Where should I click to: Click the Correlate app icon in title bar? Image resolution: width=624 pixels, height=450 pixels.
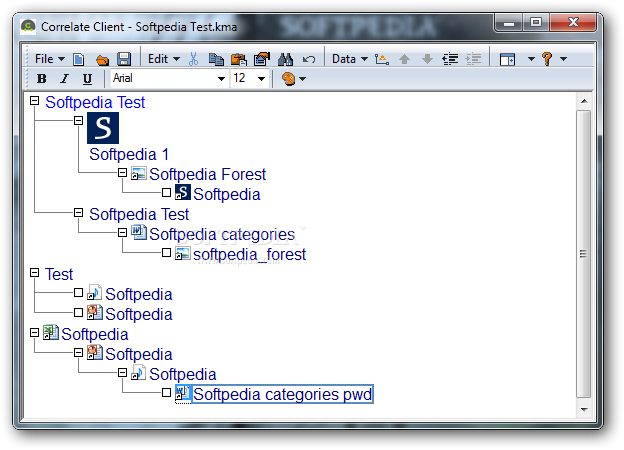[28, 26]
